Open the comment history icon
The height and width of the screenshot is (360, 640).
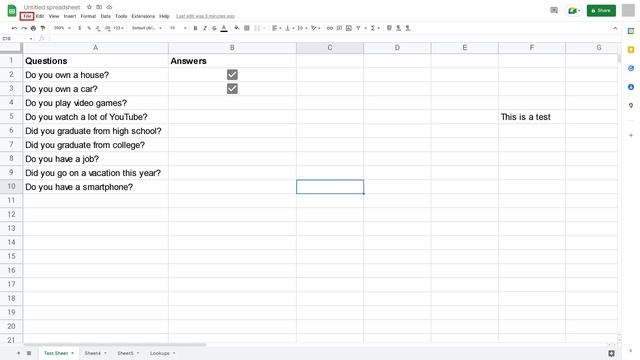[554, 10]
